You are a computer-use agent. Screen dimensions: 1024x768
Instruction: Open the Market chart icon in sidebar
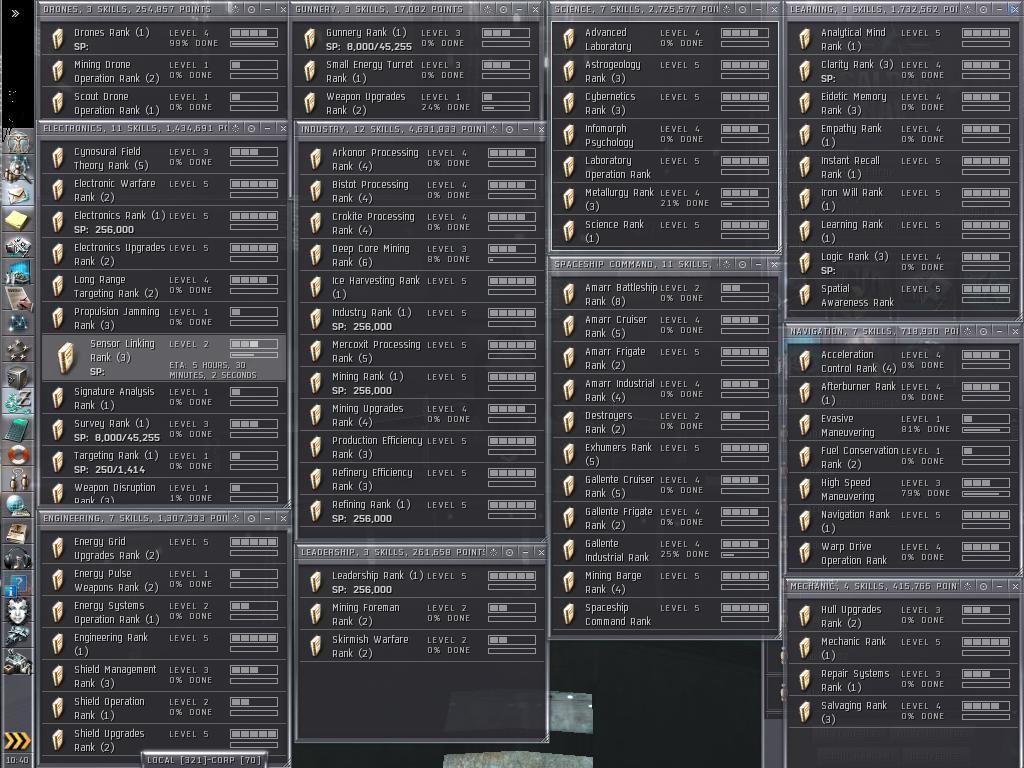pyautogui.click(x=18, y=272)
